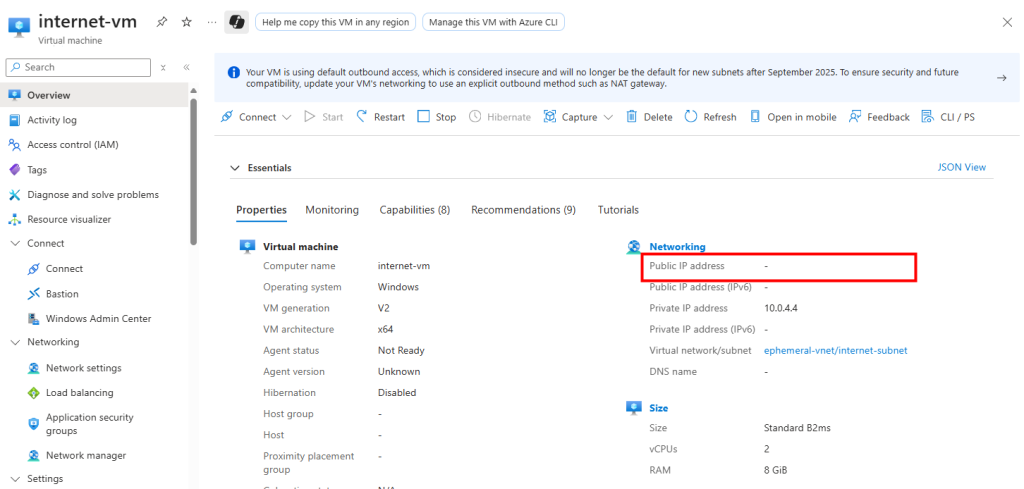Collapse the Connect section

pos(16,244)
